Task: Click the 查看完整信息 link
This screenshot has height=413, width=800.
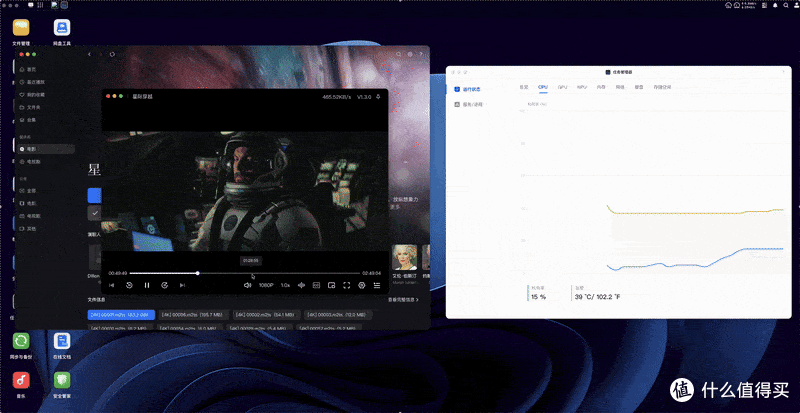Action: pos(403,300)
